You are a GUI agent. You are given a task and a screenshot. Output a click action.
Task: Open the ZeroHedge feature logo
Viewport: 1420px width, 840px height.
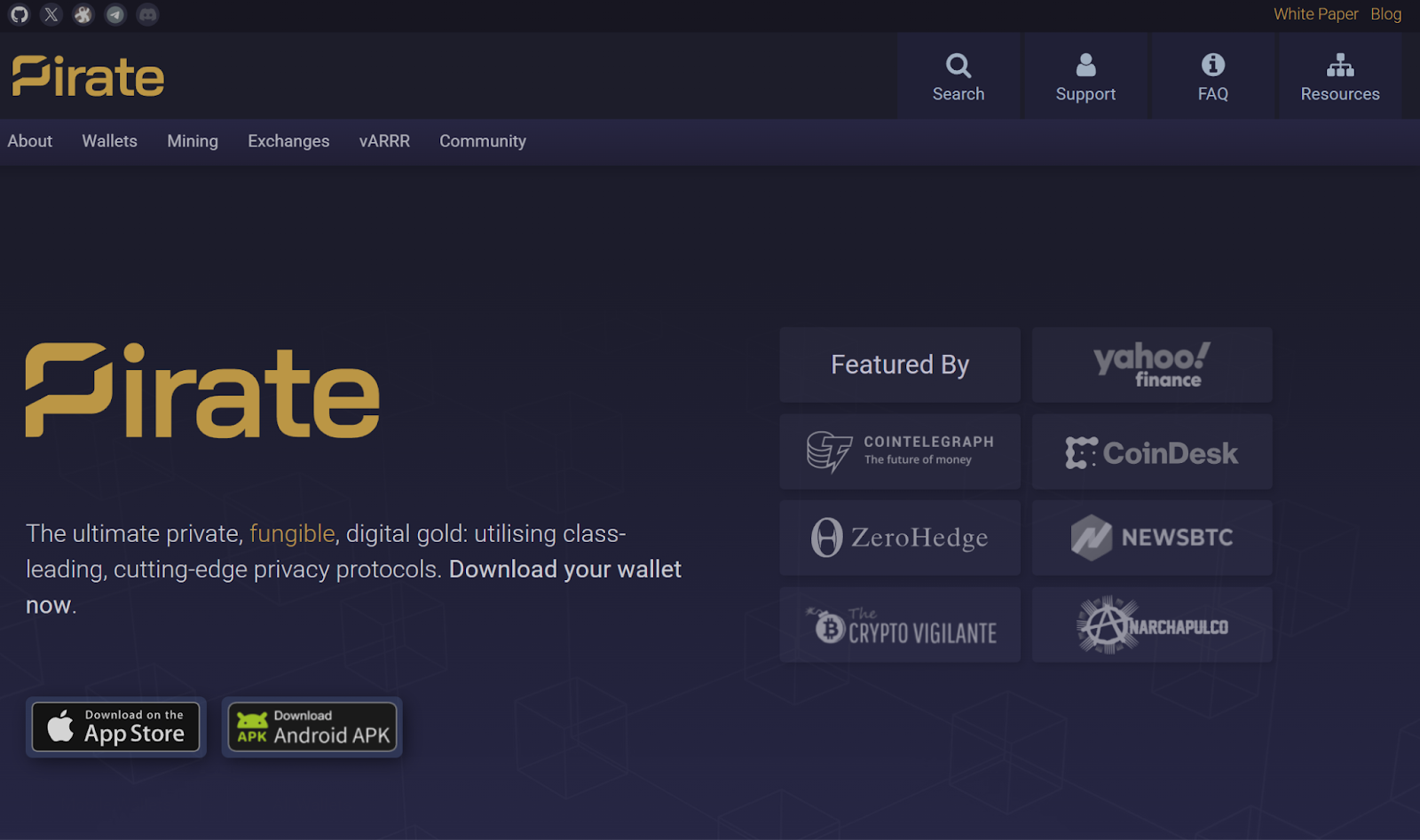(x=900, y=538)
